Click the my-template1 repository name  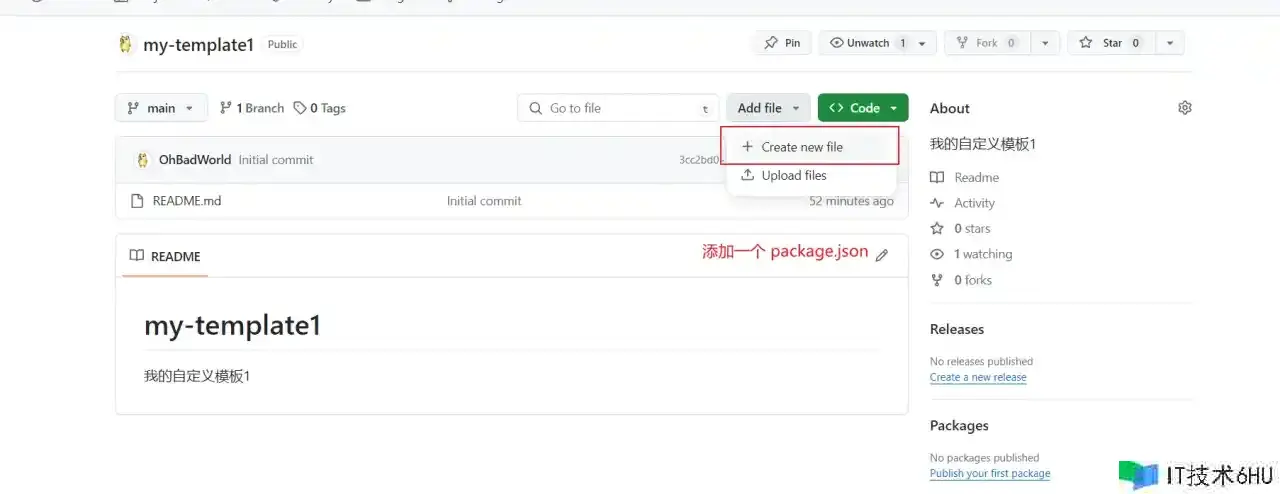199,44
